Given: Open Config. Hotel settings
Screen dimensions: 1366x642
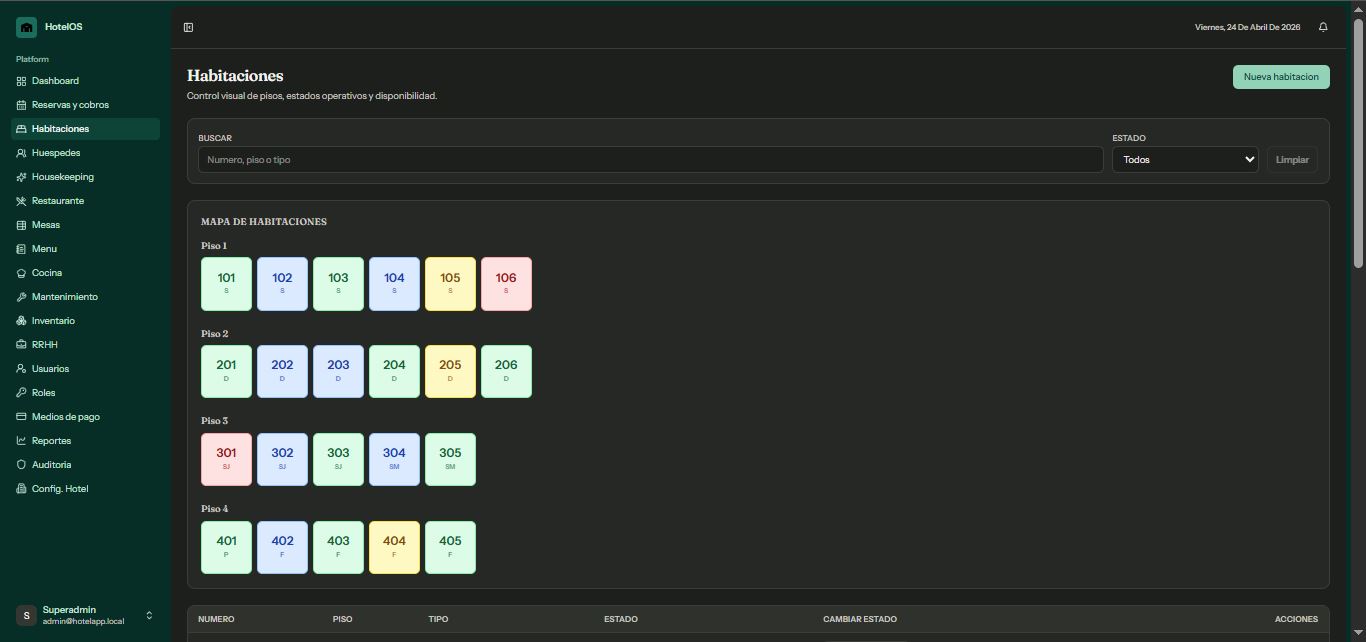Looking at the screenshot, I should pos(60,489).
